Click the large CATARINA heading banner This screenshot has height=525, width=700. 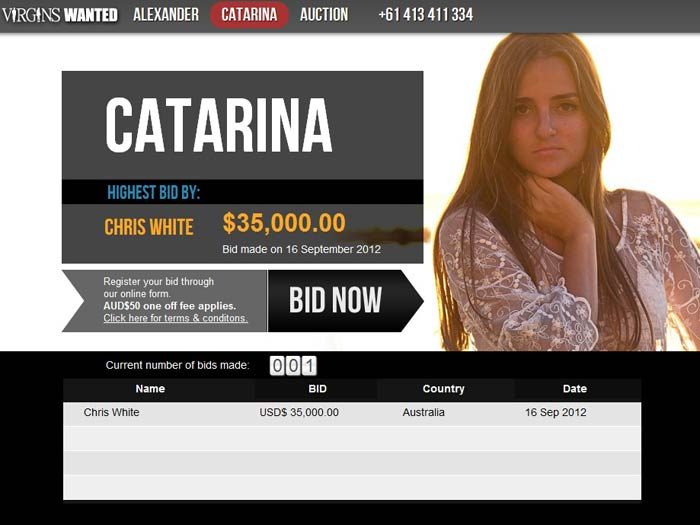[242, 125]
